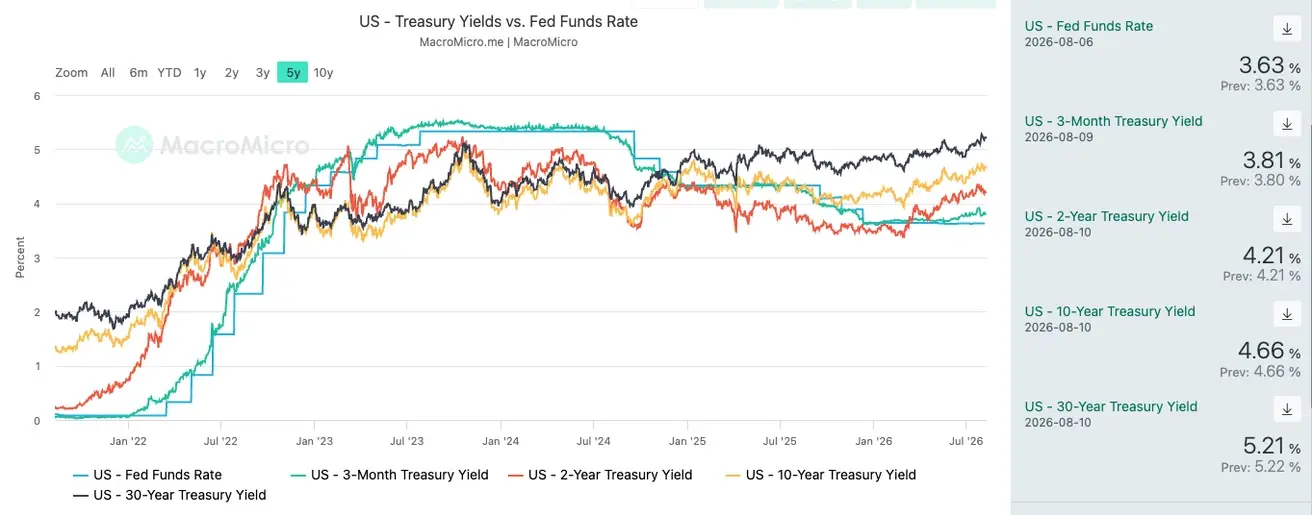
Task: Set zoom range to 6m
Action: pyautogui.click(x=138, y=72)
